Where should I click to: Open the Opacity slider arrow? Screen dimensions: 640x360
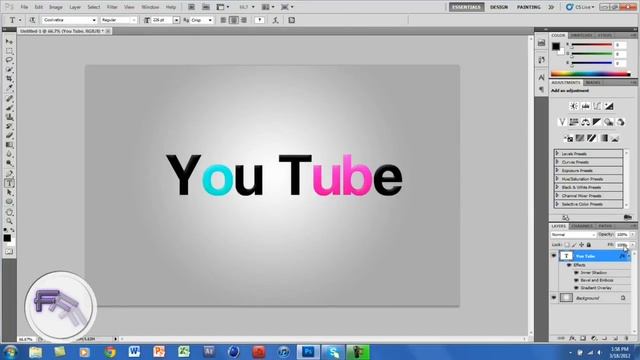(x=633, y=235)
